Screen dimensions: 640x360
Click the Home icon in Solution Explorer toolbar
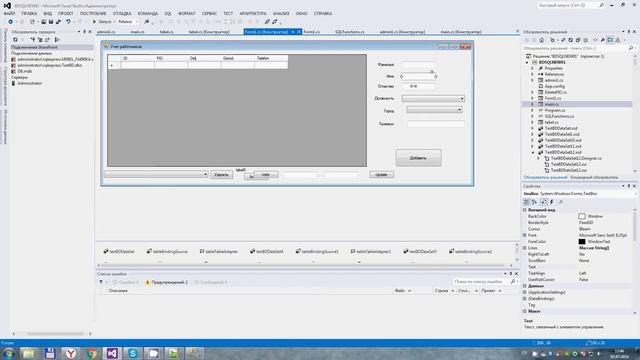click(542, 40)
